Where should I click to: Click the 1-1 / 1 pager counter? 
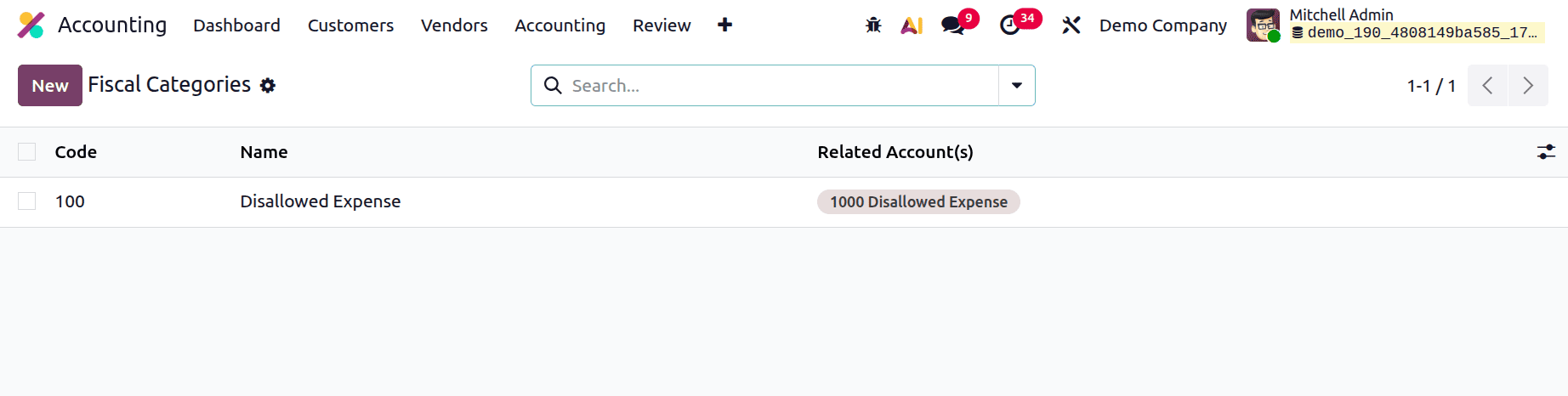click(1431, 86)
